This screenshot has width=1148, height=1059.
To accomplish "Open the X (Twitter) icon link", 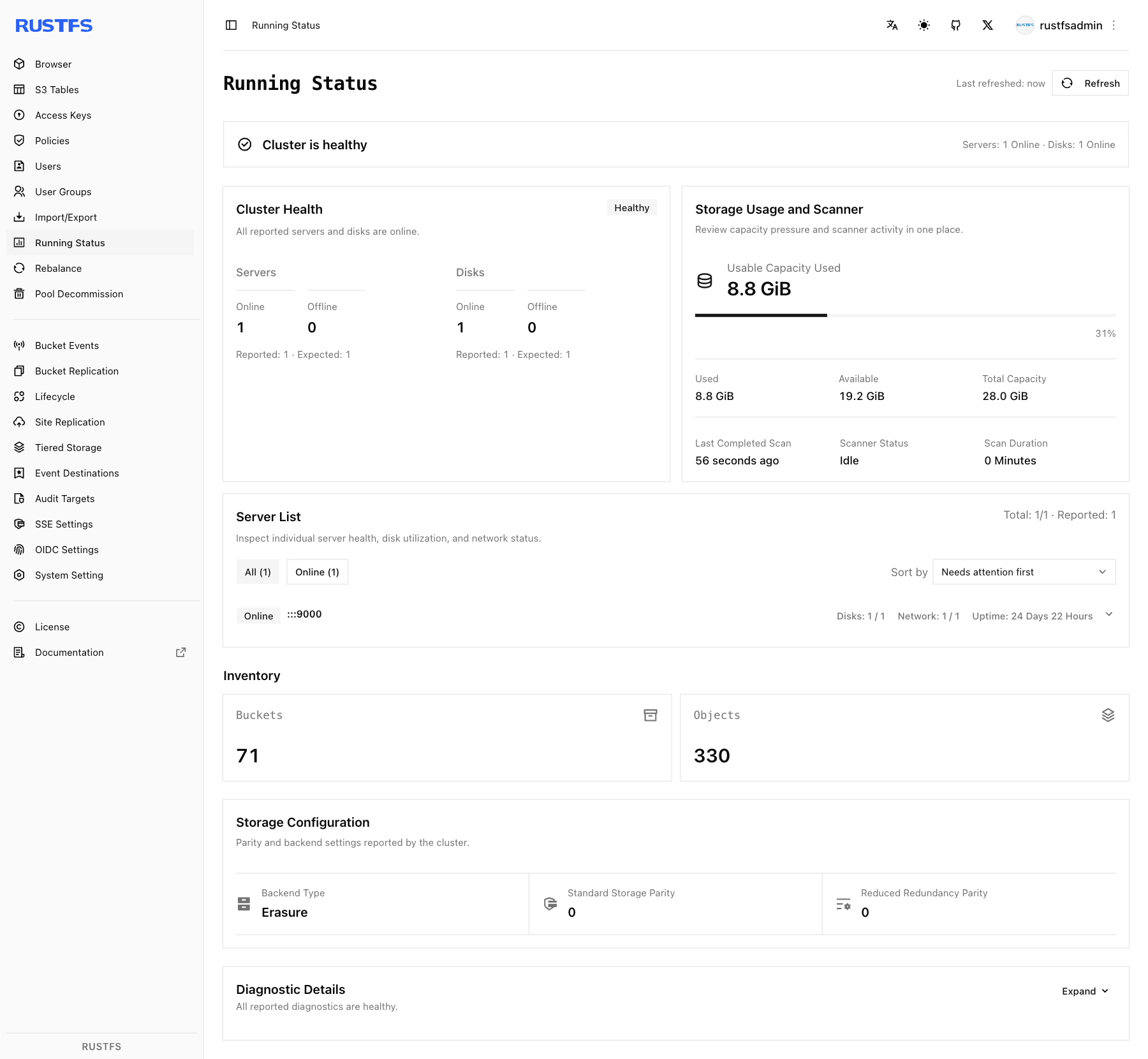I will point(987,25).
